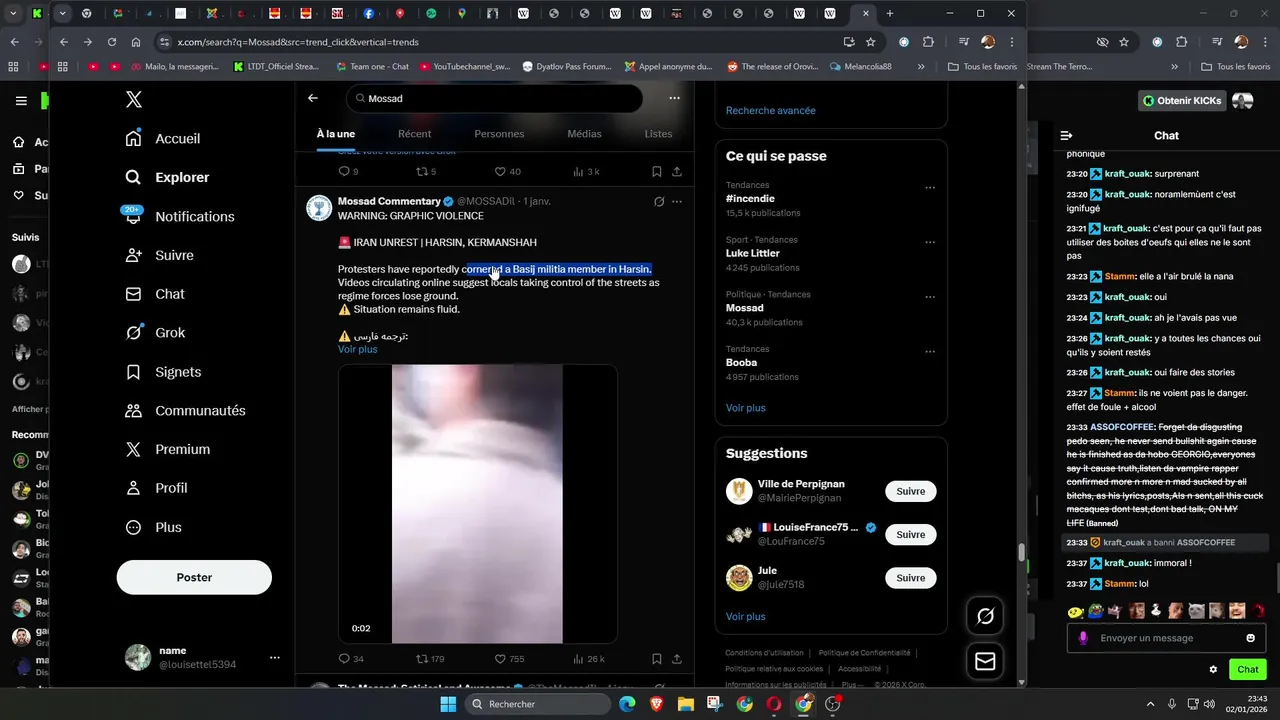The width and height of the screenshot is (1280, 720).
Task: Follow Jule account
Action: point(911,578)
